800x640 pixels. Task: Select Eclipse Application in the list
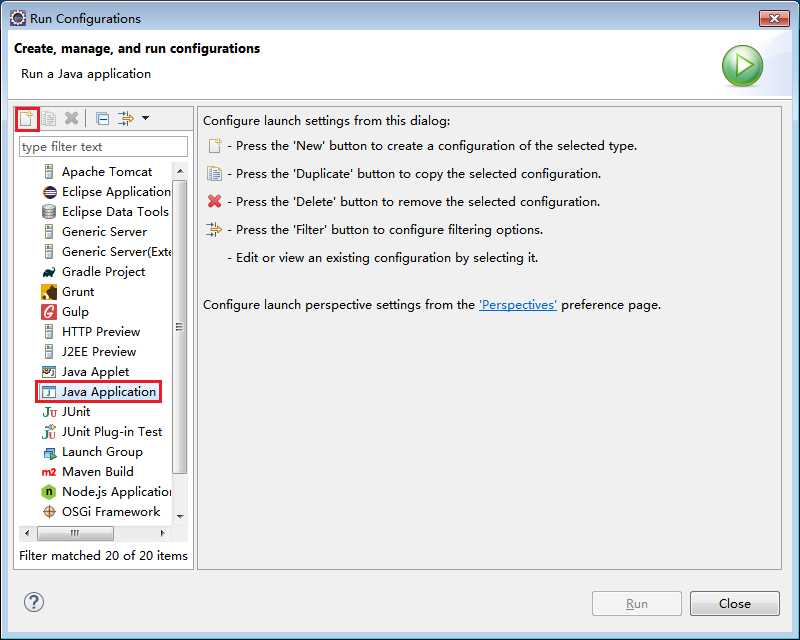[x=116, y=192]
